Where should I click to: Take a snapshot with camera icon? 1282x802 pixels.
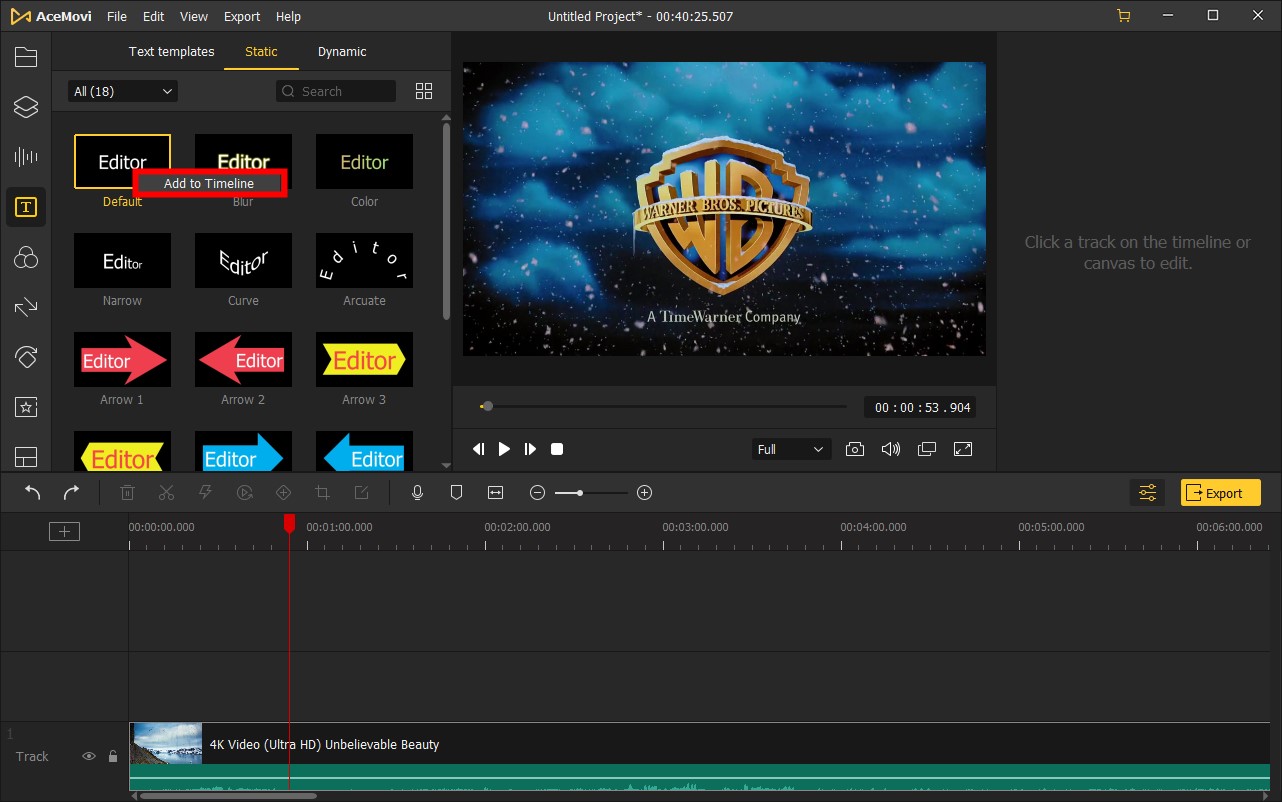855,450
